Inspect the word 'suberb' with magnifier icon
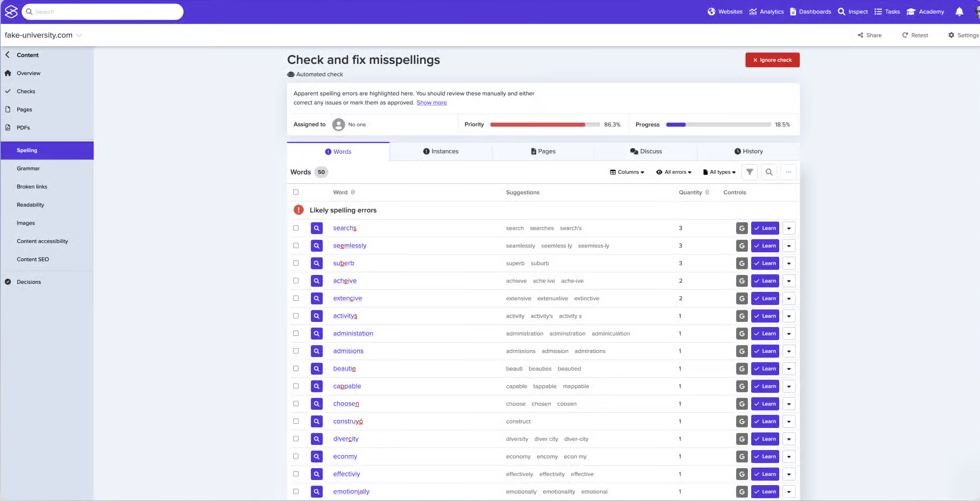The image size is (980, 501). pyautogui.click(x=317, y=263)
